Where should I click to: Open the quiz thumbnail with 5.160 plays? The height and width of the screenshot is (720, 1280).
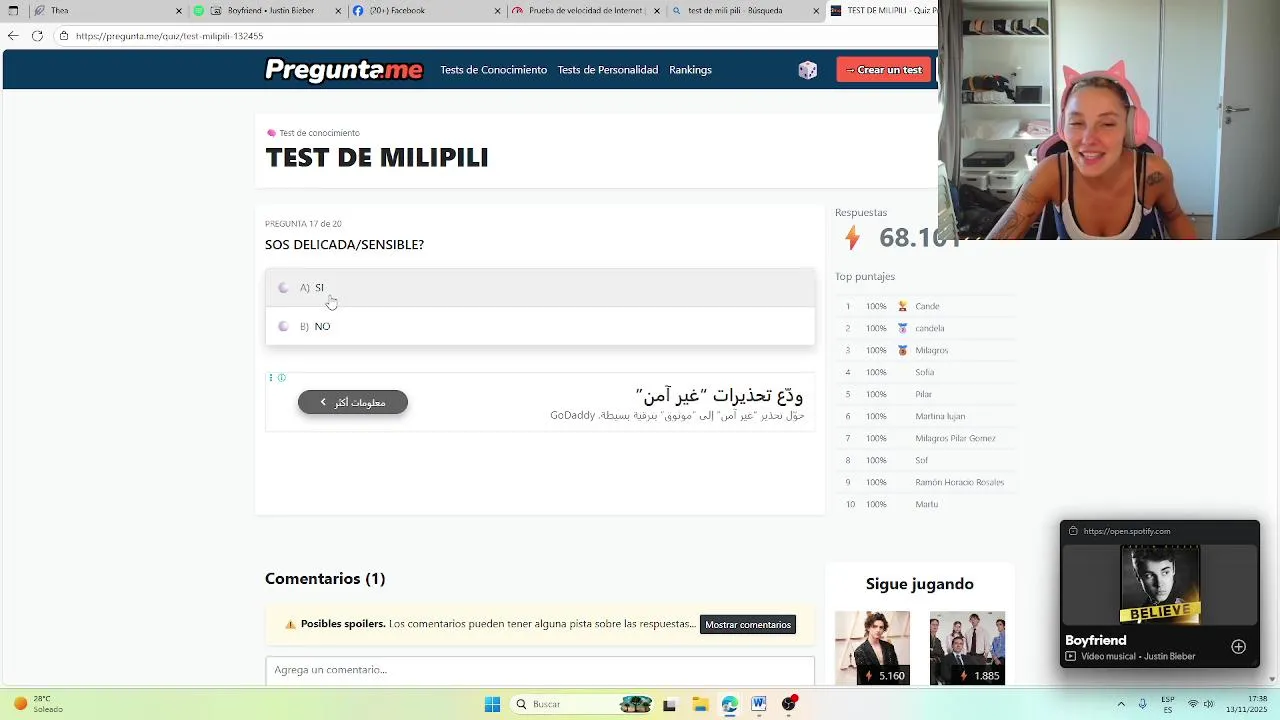pyautogui.click(x=872, y=648)
